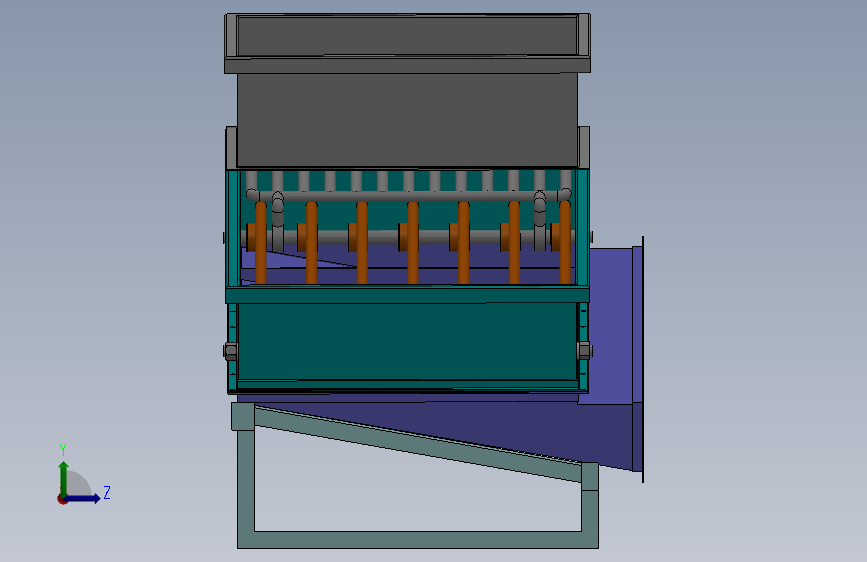Select the gray-green support frame bottom beam
867x562 pixels.
click(x=418, y=540)
